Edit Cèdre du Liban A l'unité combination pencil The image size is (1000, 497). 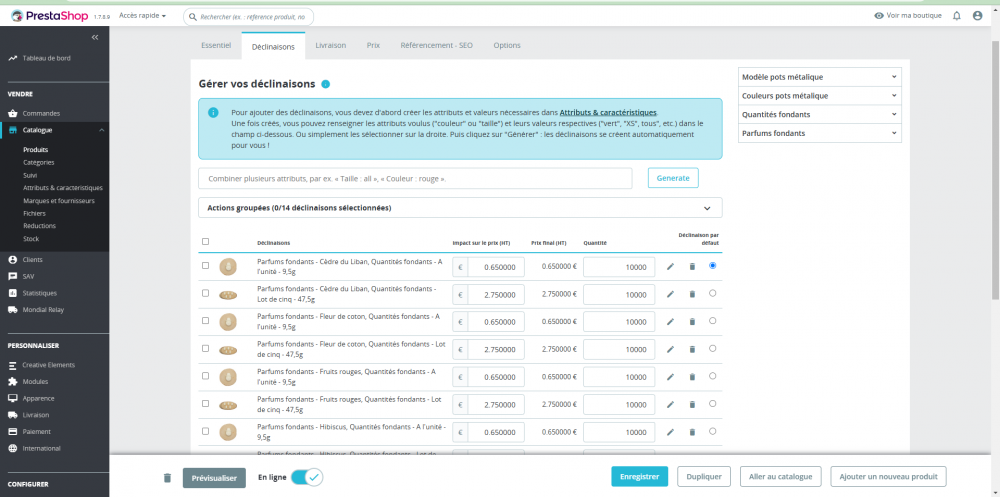click(x=670, y=267)
